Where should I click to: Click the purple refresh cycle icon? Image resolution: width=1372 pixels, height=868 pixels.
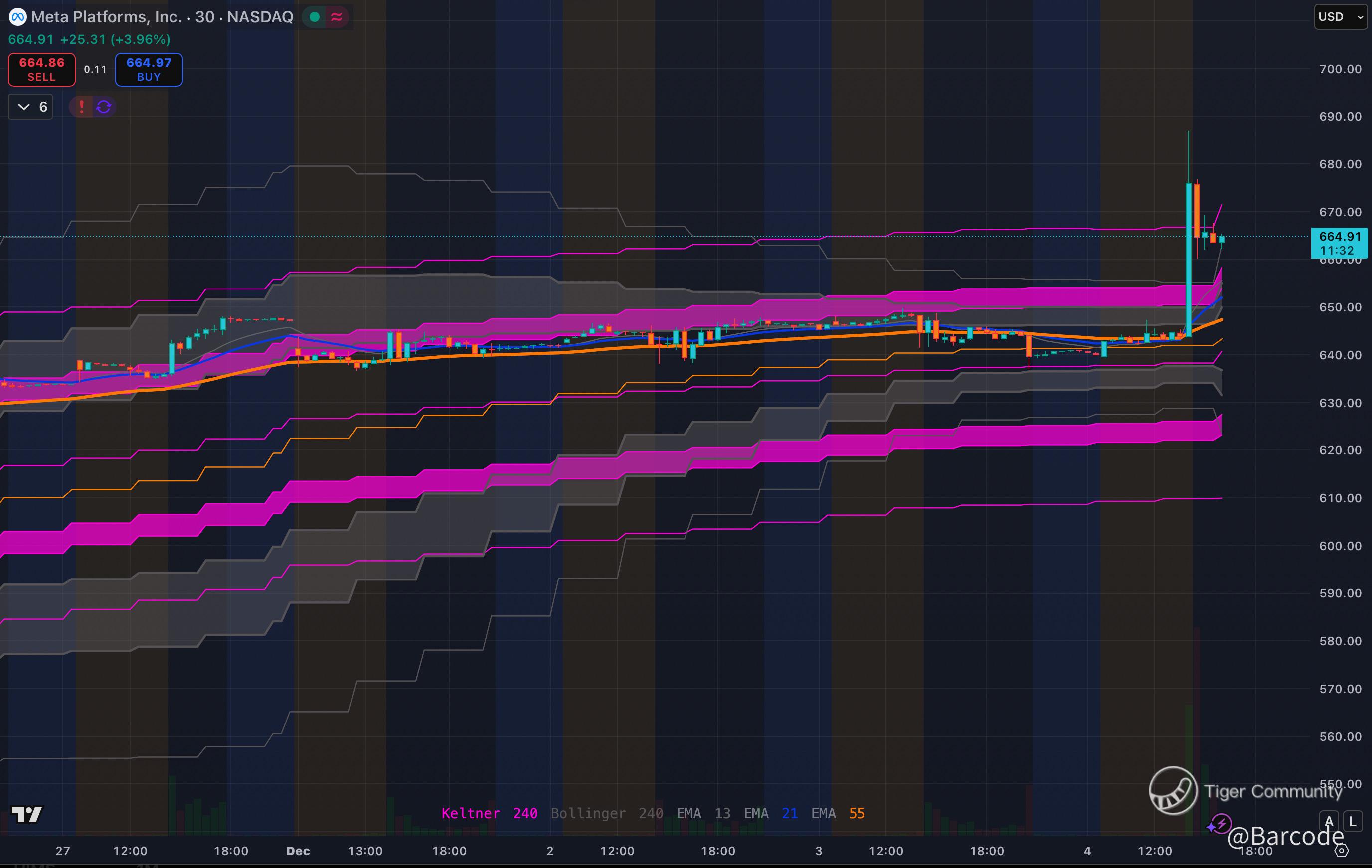coord(104,107)
